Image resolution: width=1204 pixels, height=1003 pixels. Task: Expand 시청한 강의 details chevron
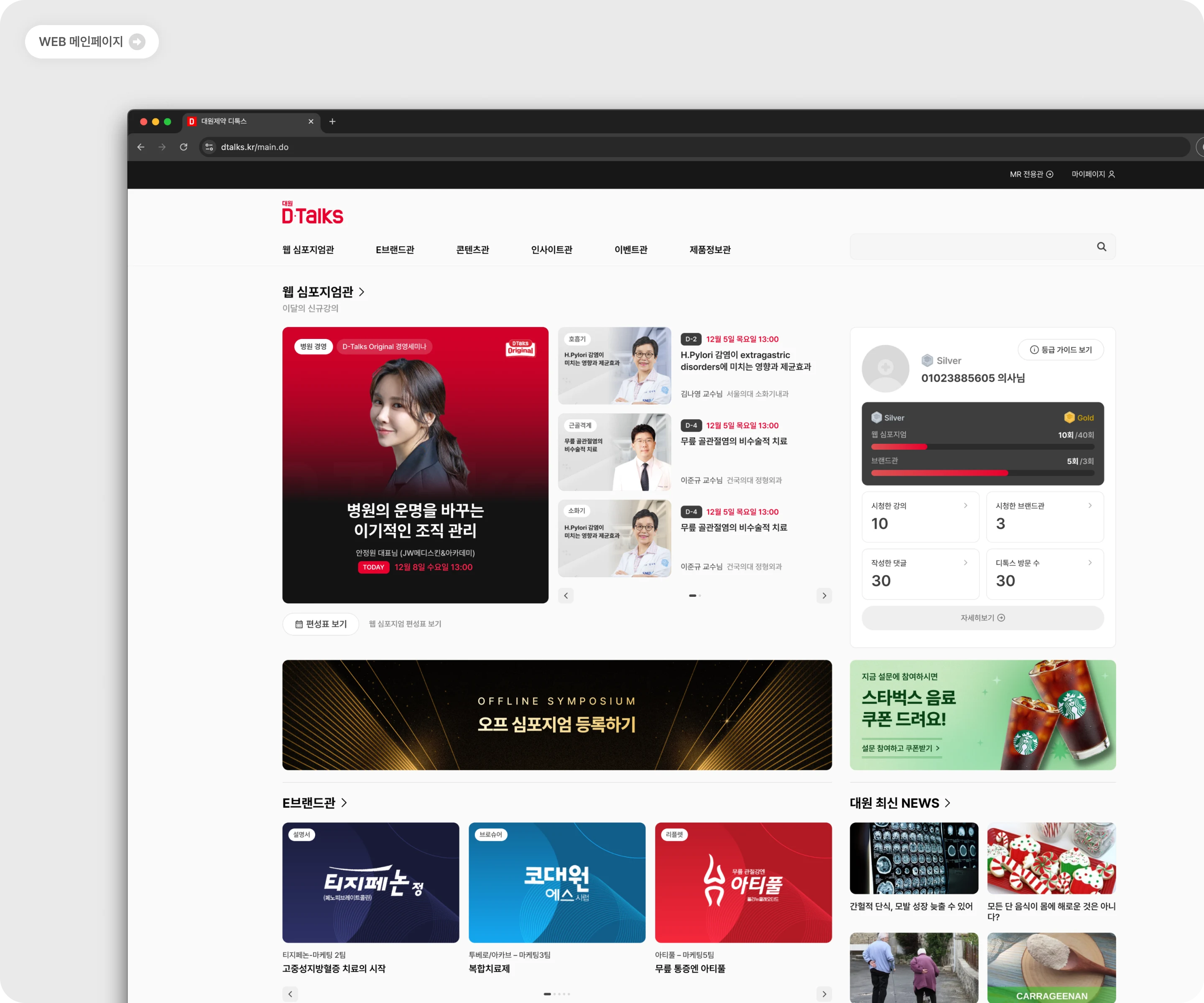pos(965,506)
